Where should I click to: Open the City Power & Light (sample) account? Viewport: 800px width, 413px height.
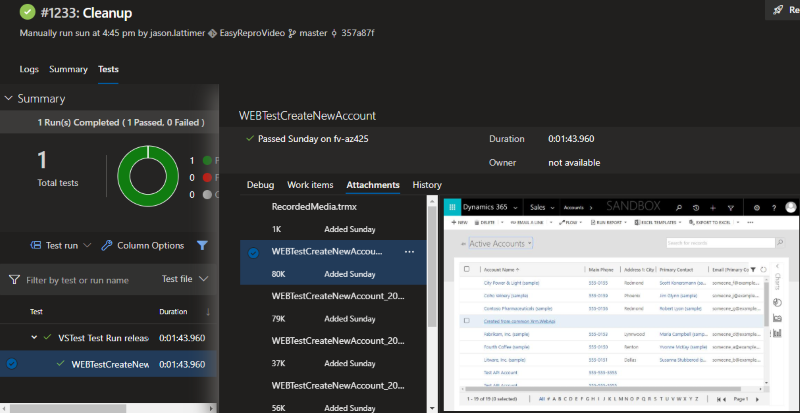(x=511, y=283)
